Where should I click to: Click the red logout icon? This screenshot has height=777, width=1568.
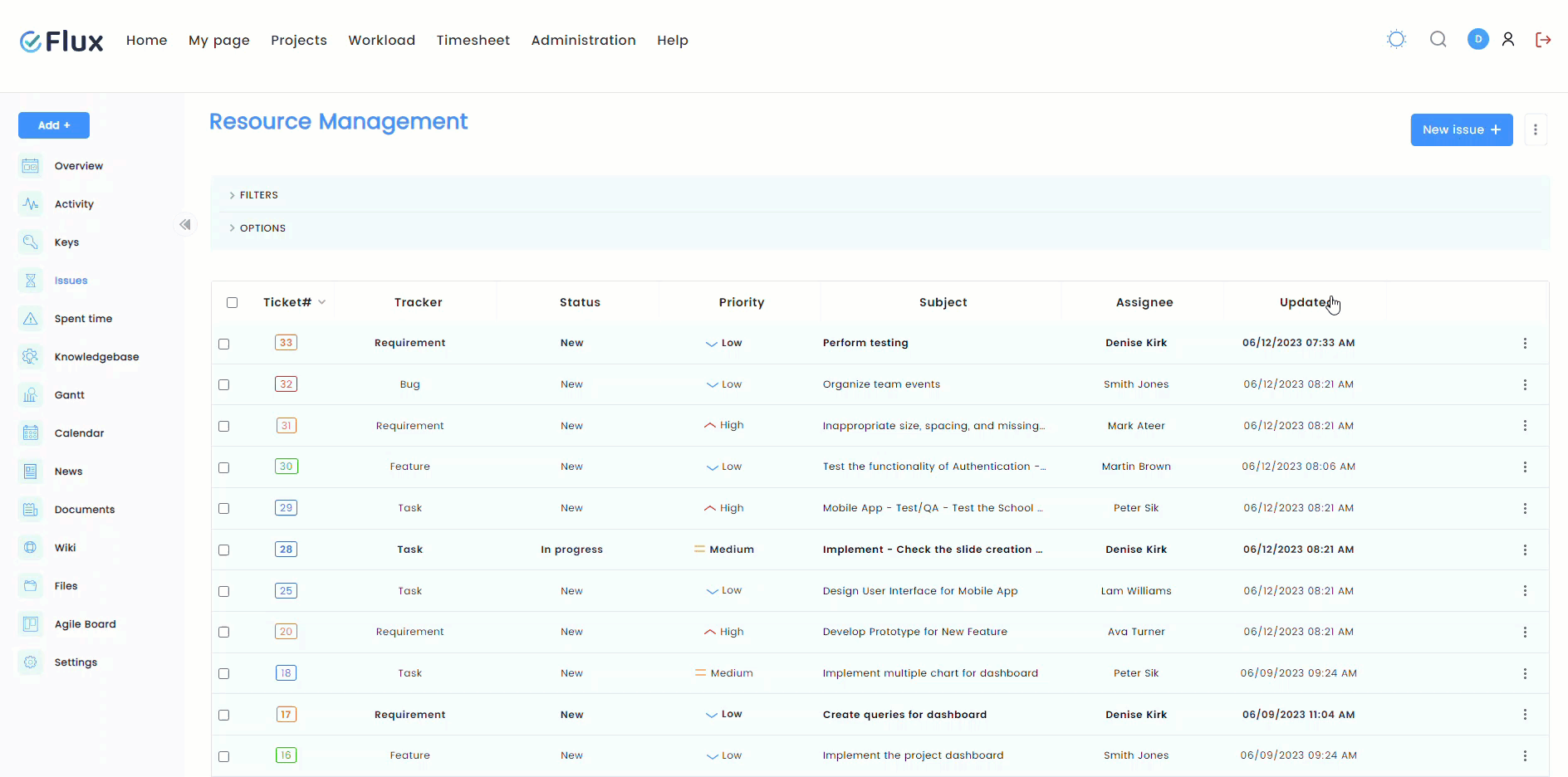click(1543, 39)
